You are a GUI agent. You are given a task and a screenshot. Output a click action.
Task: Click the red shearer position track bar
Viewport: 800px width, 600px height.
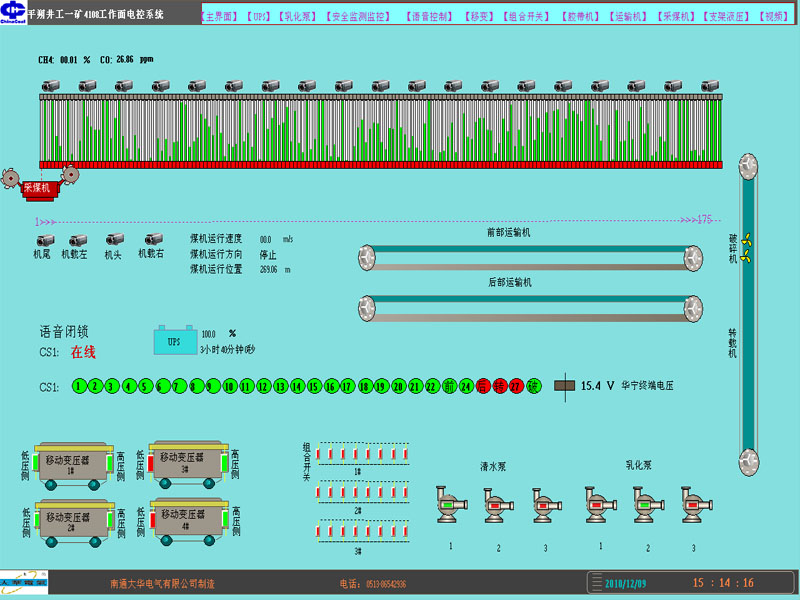point(380,164)
